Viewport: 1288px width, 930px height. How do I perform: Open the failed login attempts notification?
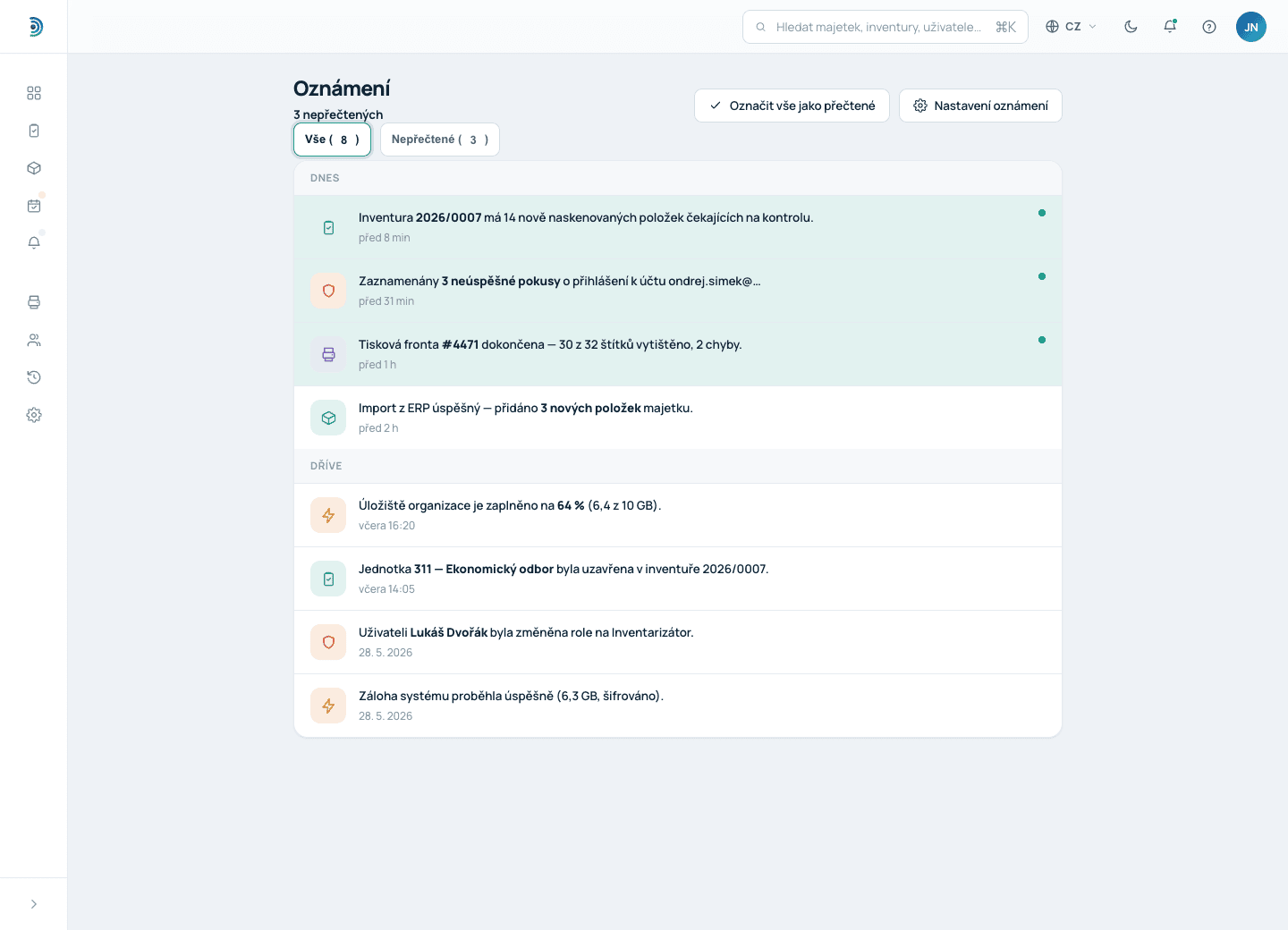(x=678, y=292)
